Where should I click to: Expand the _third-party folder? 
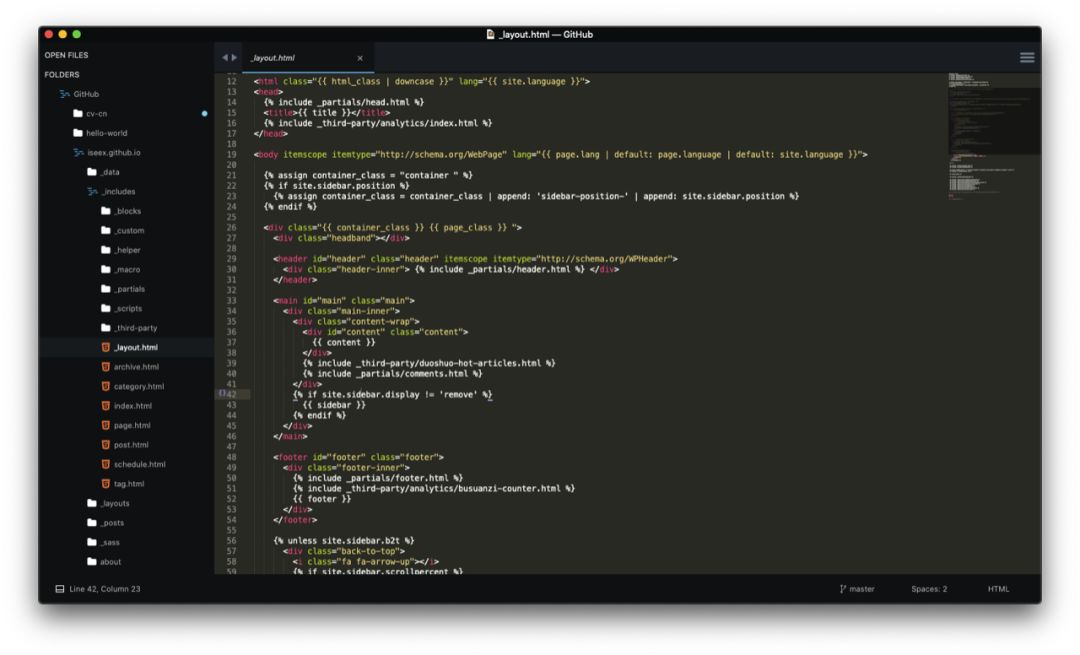point(136,328)
